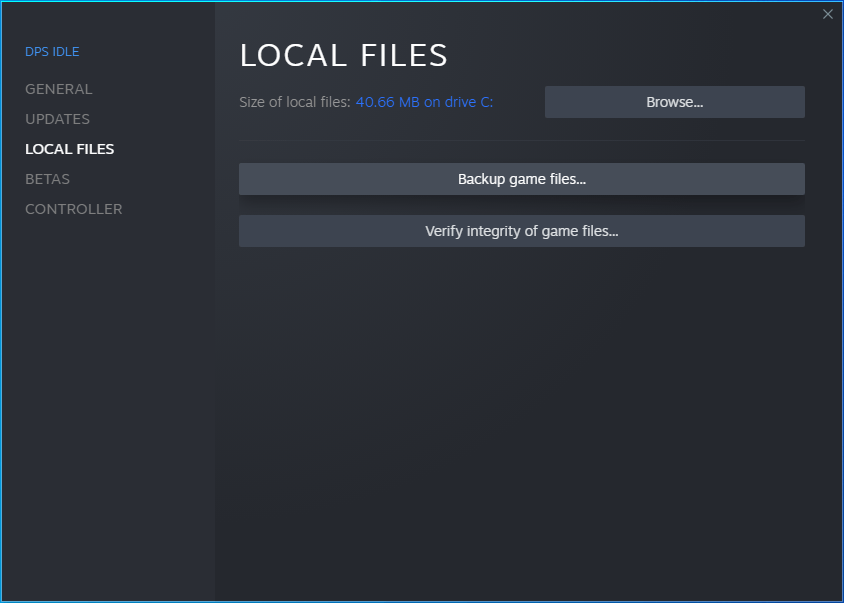The height and width of the screenshot is (603, 844).
Task: Close the properties window with the X
Action: coord(827,14)
